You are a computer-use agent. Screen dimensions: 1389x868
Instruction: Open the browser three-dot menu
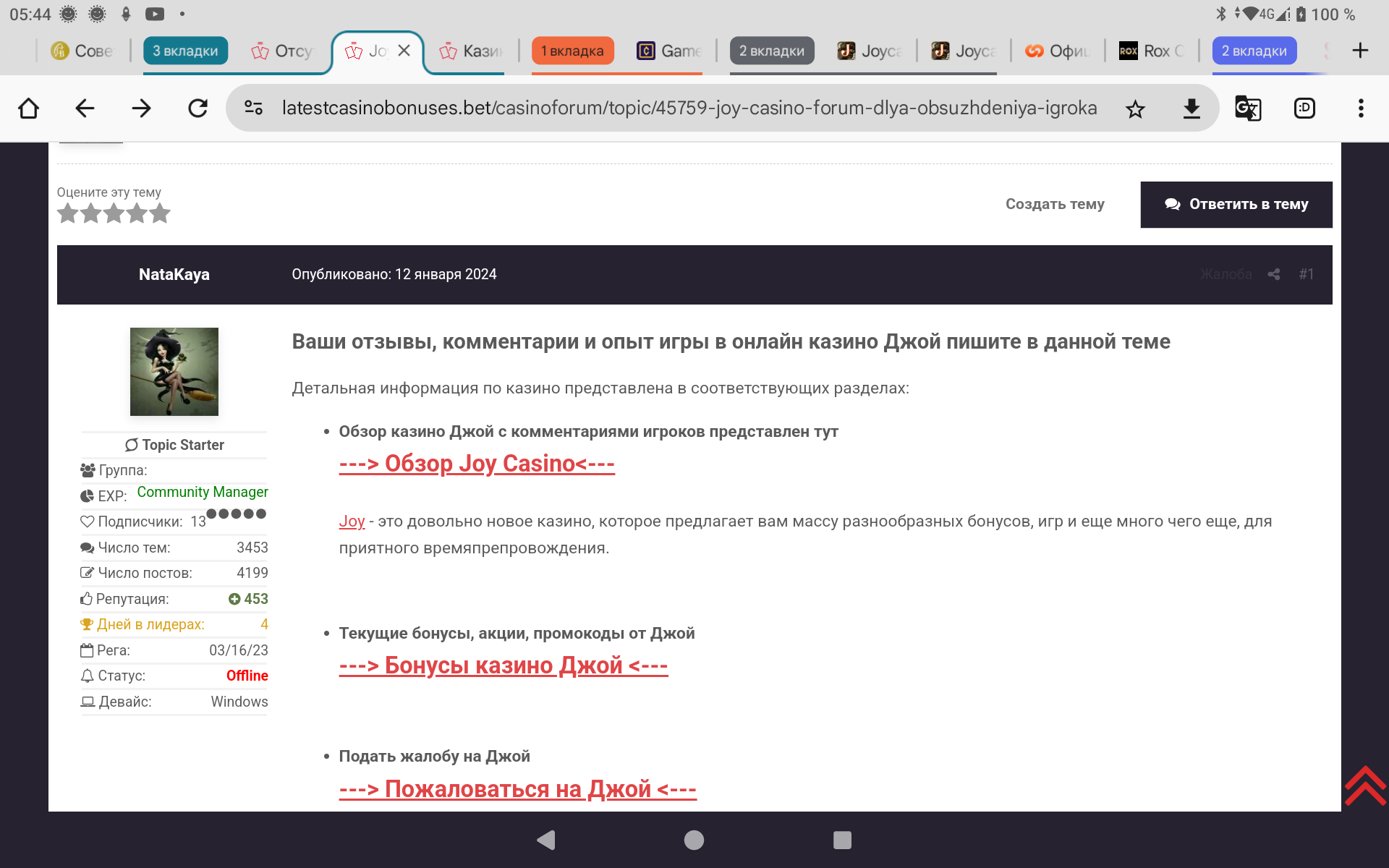click(1361, 109)
